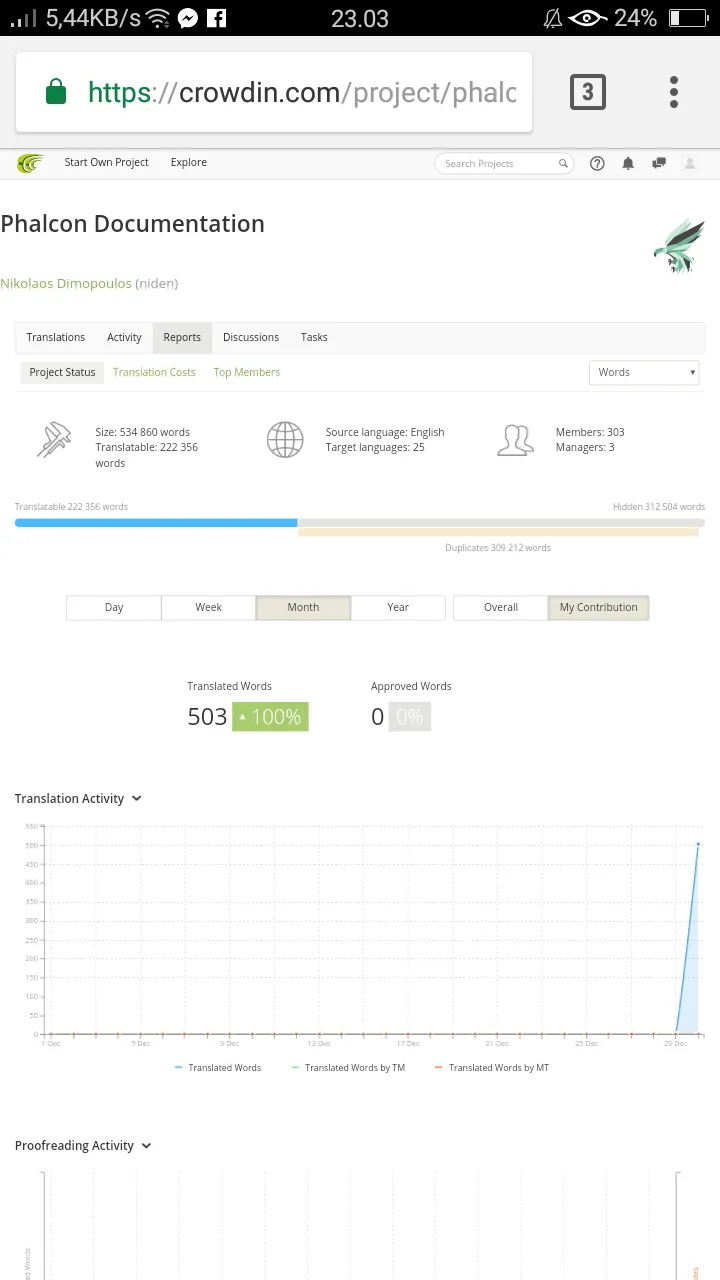This screenshot has width=720, height=1280.
Task: Click Start Own Project link
Action: (106, 162)
